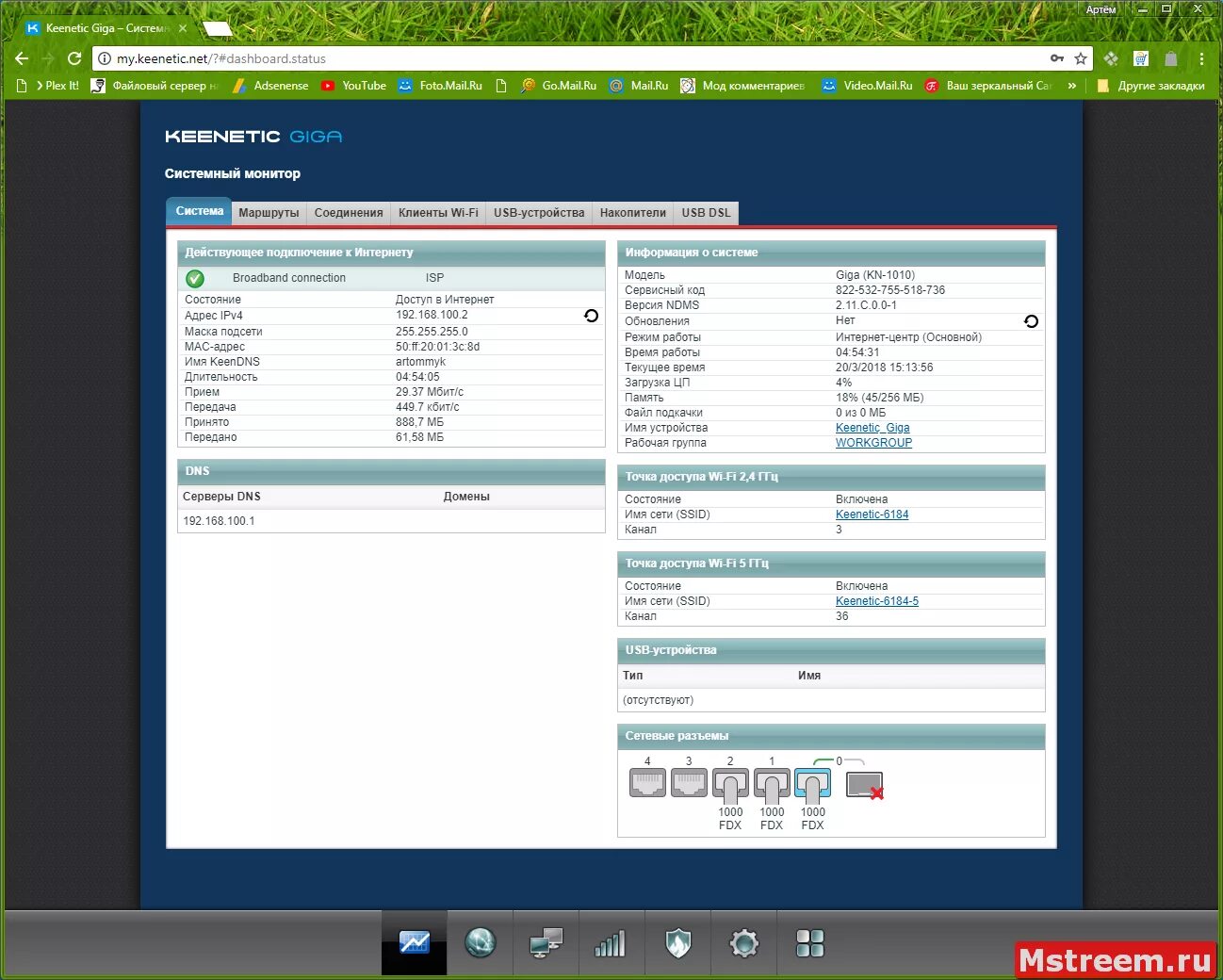1223x980 pixels.
Task: Click the service code 822-532-755-518-736
Action: pos(890,290)
